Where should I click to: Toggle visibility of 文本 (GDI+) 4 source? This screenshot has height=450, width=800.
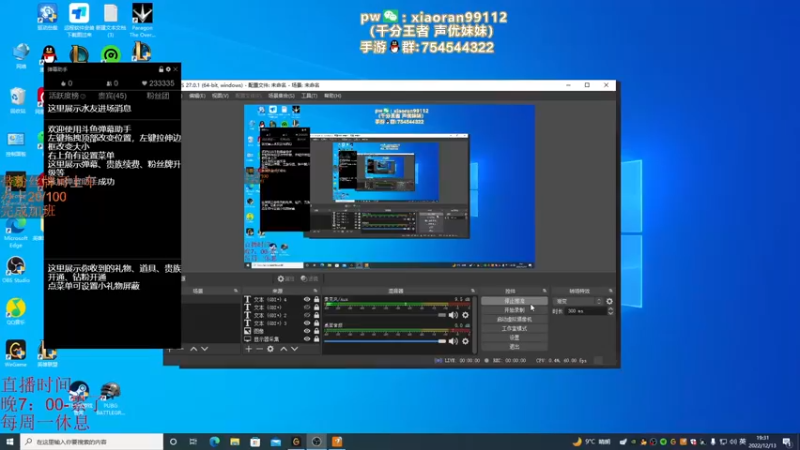pyautogui.click(x=307, y=299)
